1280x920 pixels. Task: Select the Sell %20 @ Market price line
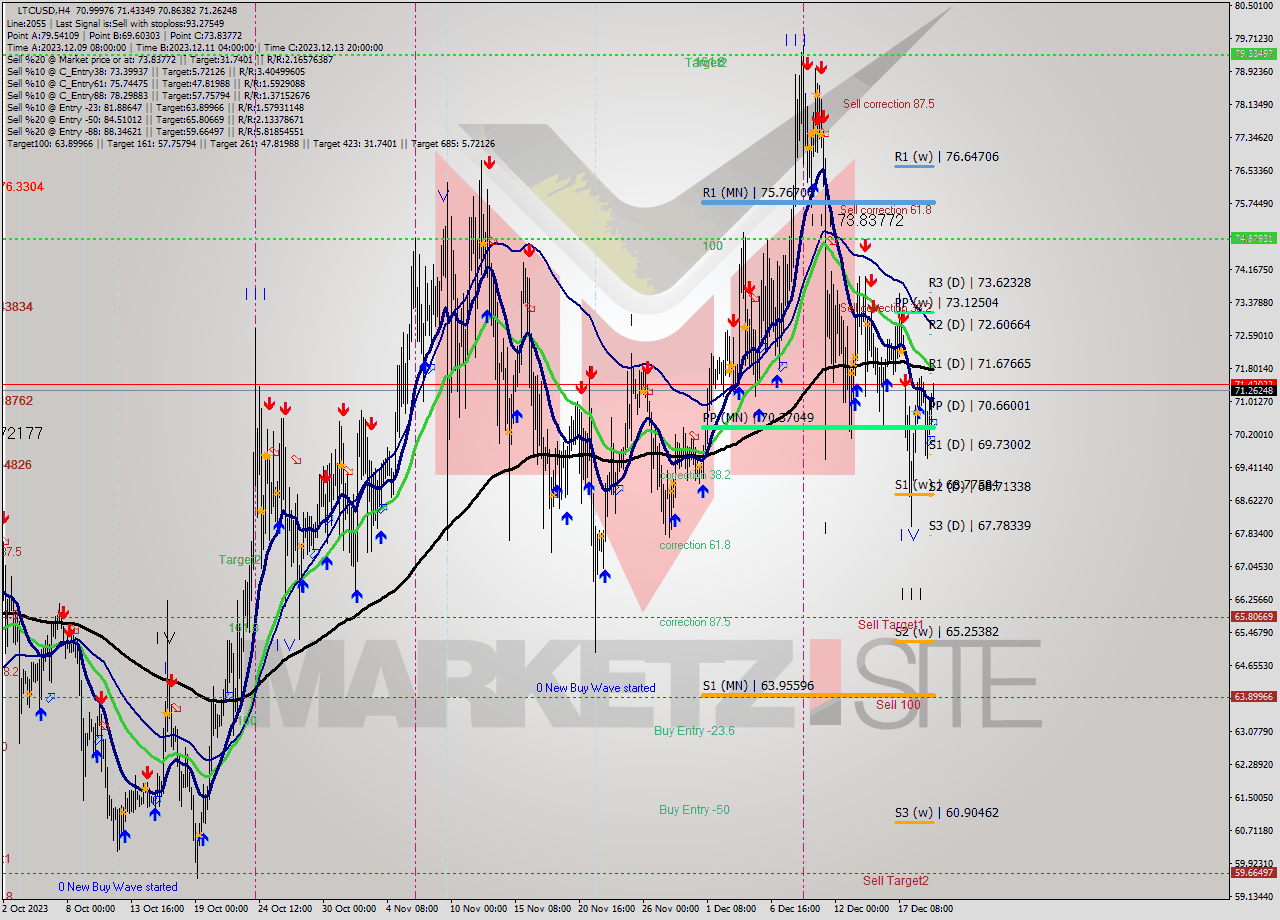pos(170,60)
